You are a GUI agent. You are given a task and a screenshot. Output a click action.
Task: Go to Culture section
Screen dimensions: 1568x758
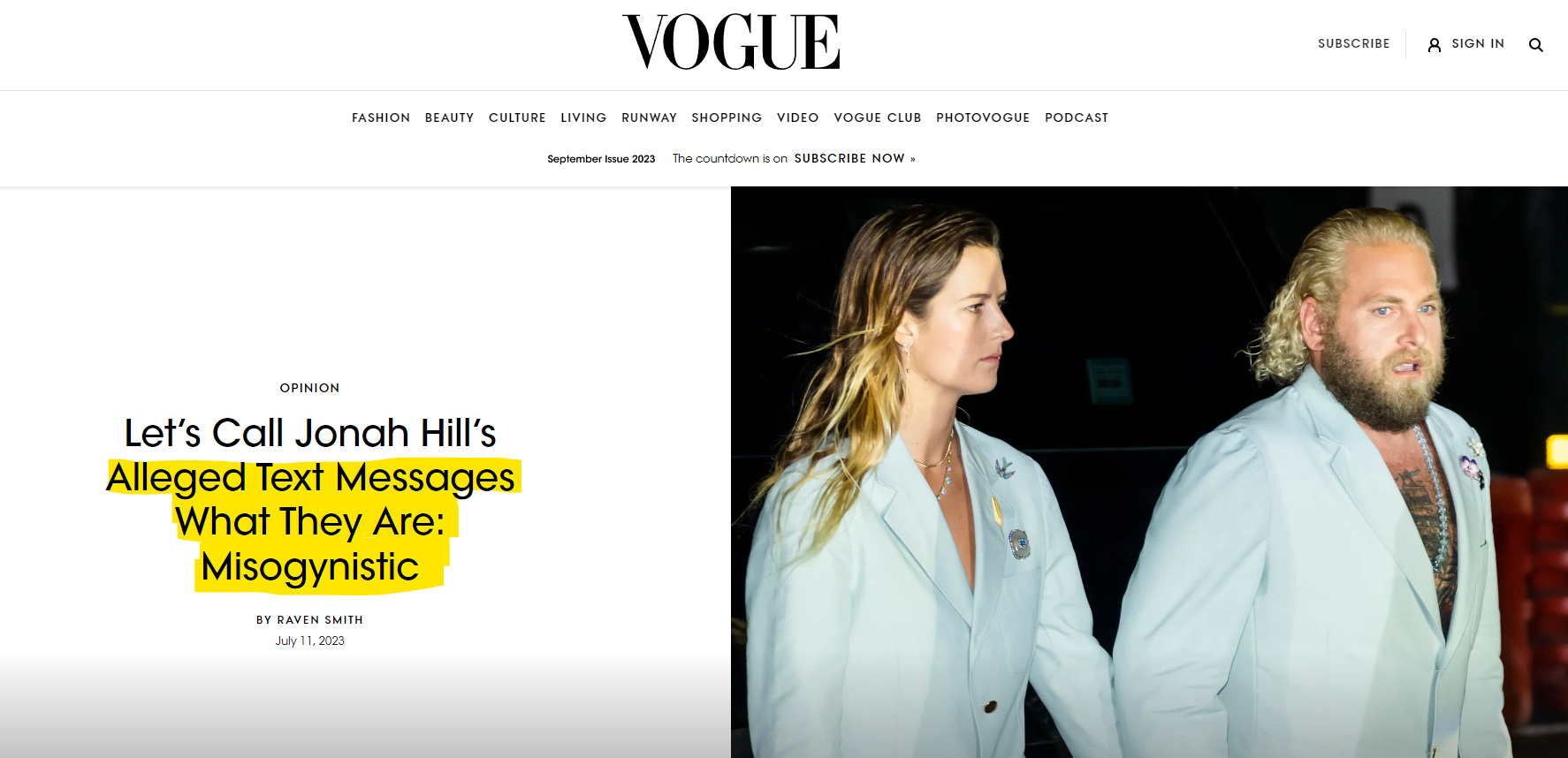click(x=517, y=117)
